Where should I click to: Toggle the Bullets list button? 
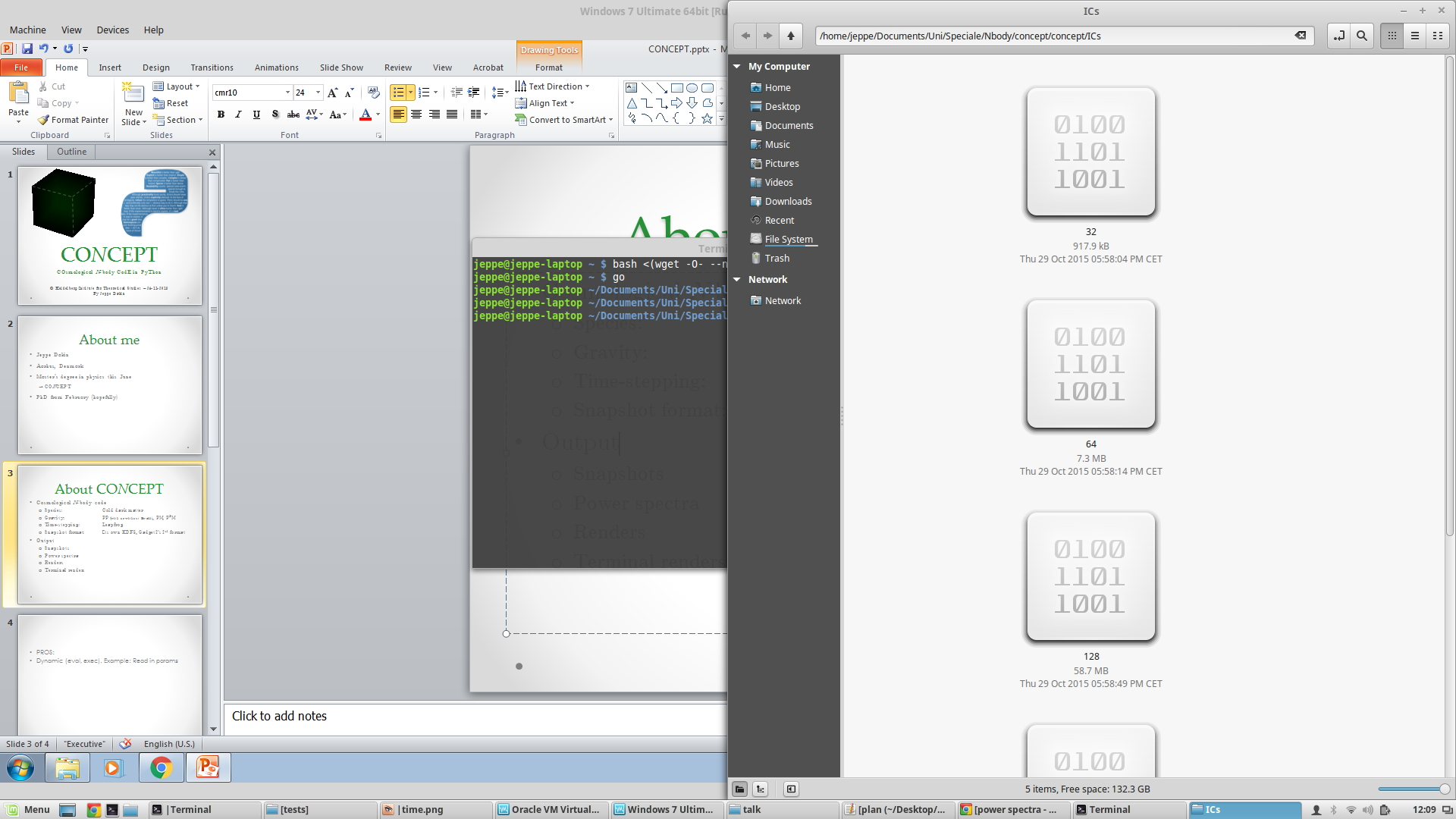pos(398,93)
